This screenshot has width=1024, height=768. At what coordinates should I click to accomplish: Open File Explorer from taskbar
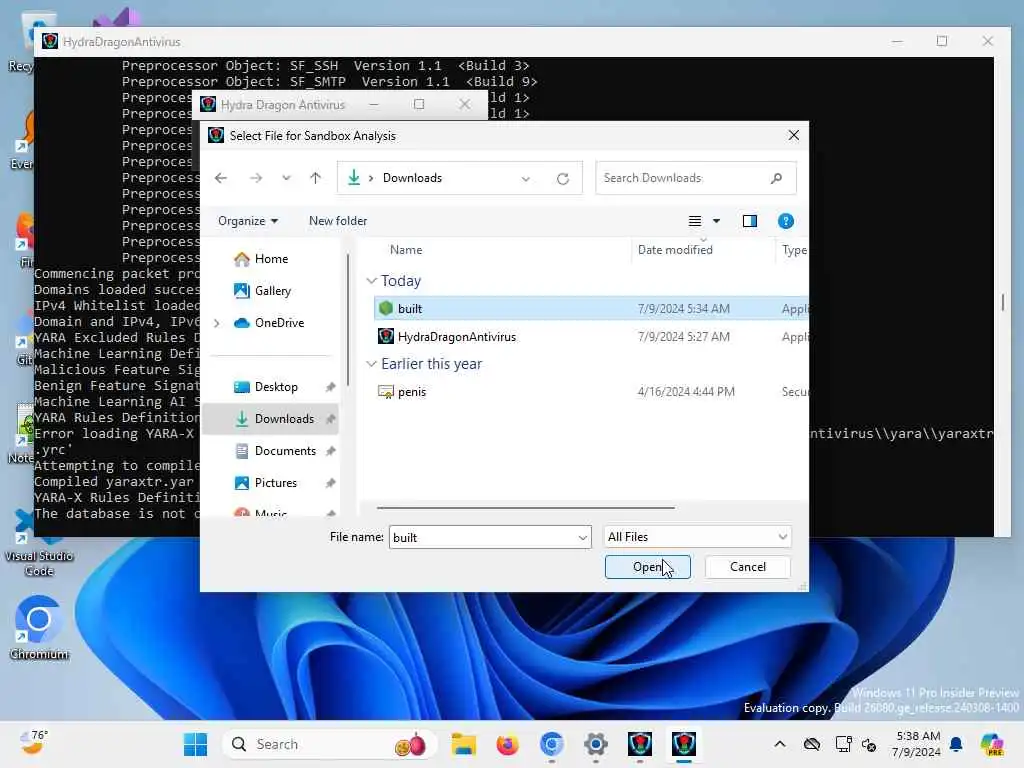tap(464, 744)
